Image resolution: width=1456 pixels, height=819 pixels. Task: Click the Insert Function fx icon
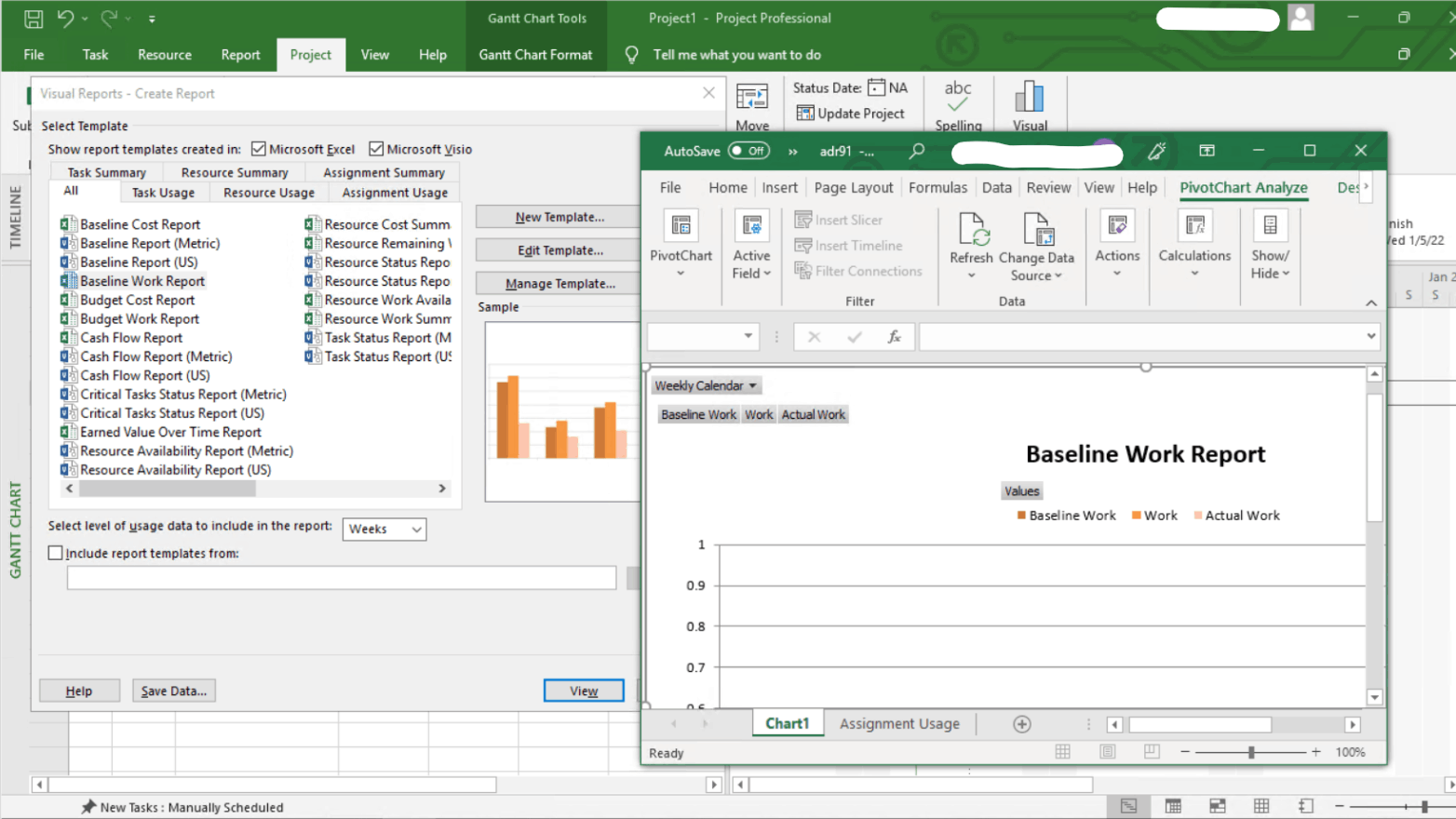(894, 337)
